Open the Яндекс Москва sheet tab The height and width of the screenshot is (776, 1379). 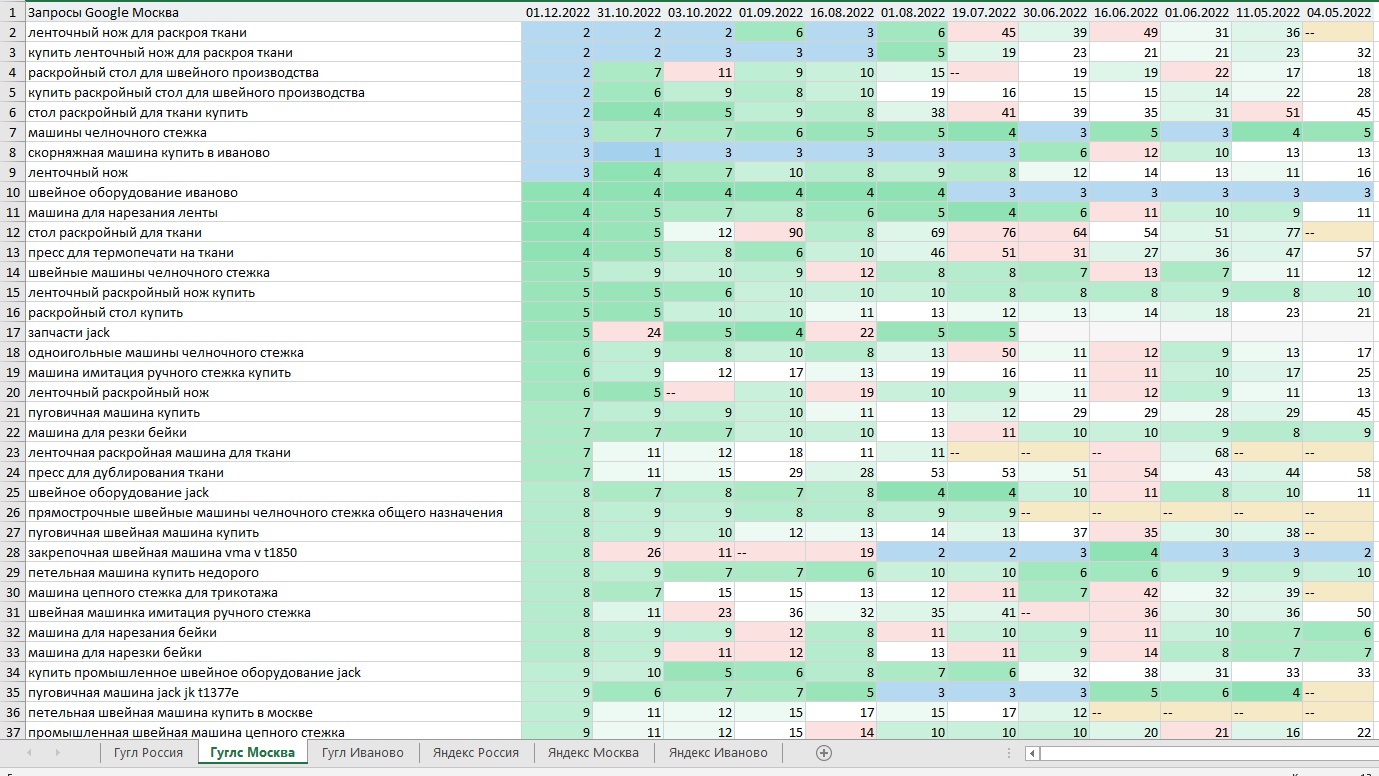[x=593, y=753]
